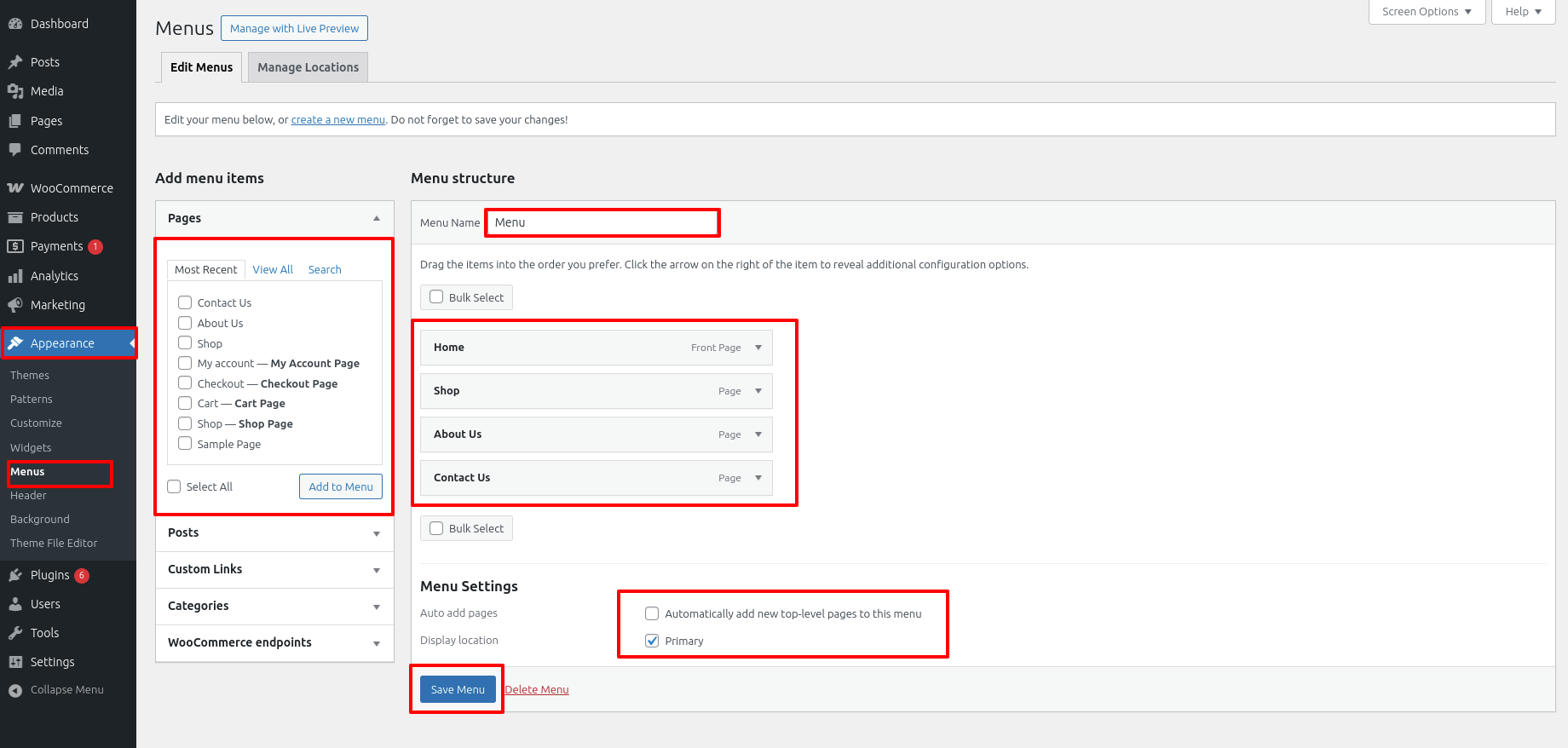Click the Marketing megaphone icon
1568x748 pixels.
pyautogui.click(x=15, y=305)
